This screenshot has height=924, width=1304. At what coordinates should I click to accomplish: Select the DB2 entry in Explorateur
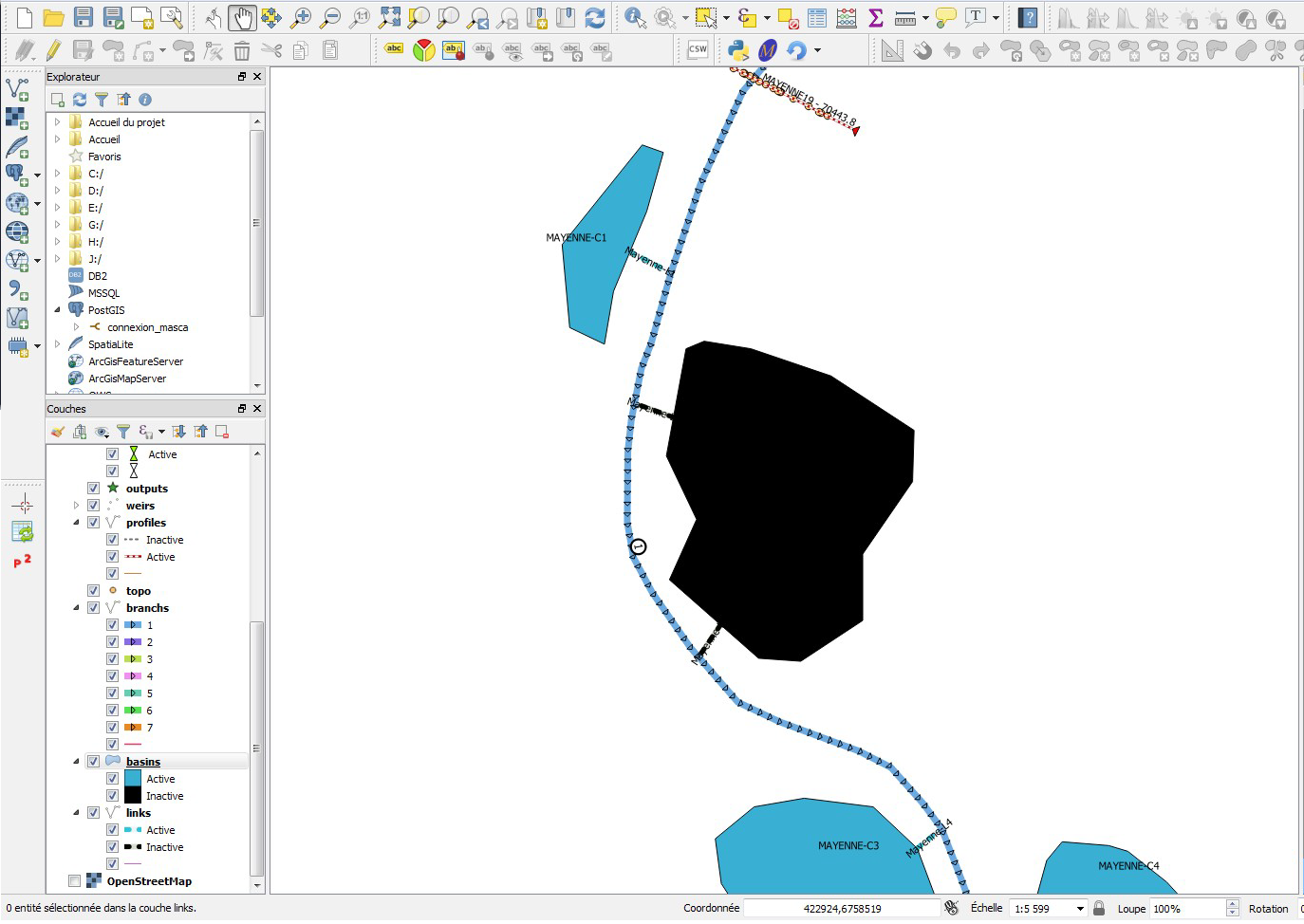[98, 276]
